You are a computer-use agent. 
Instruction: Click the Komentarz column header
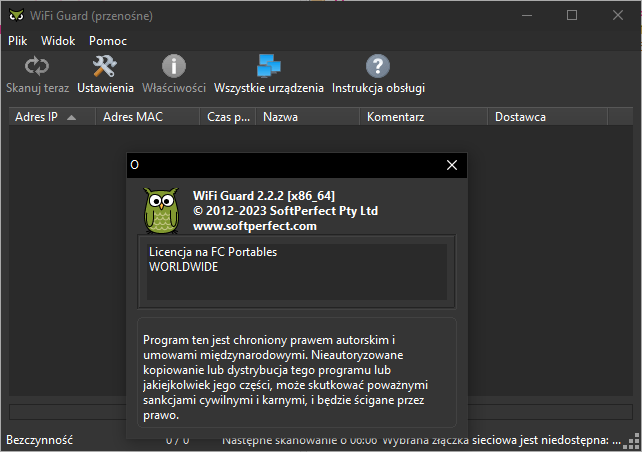point(424,117)
